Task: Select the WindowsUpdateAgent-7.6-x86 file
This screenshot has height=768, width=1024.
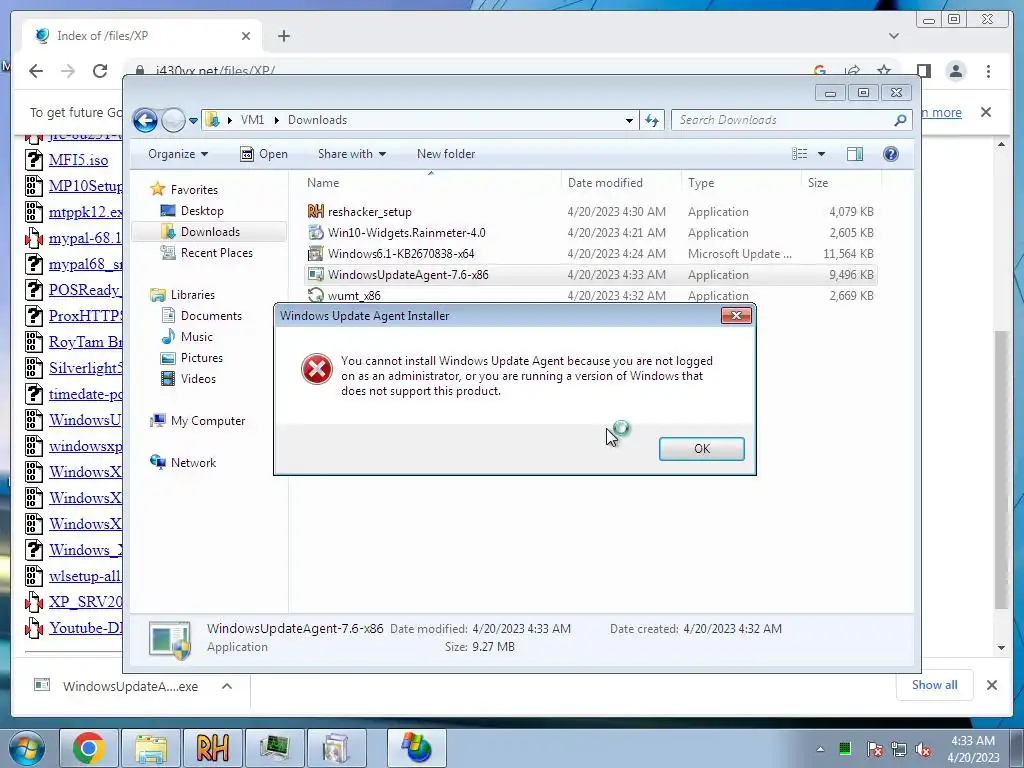Action: pos(408,275)
